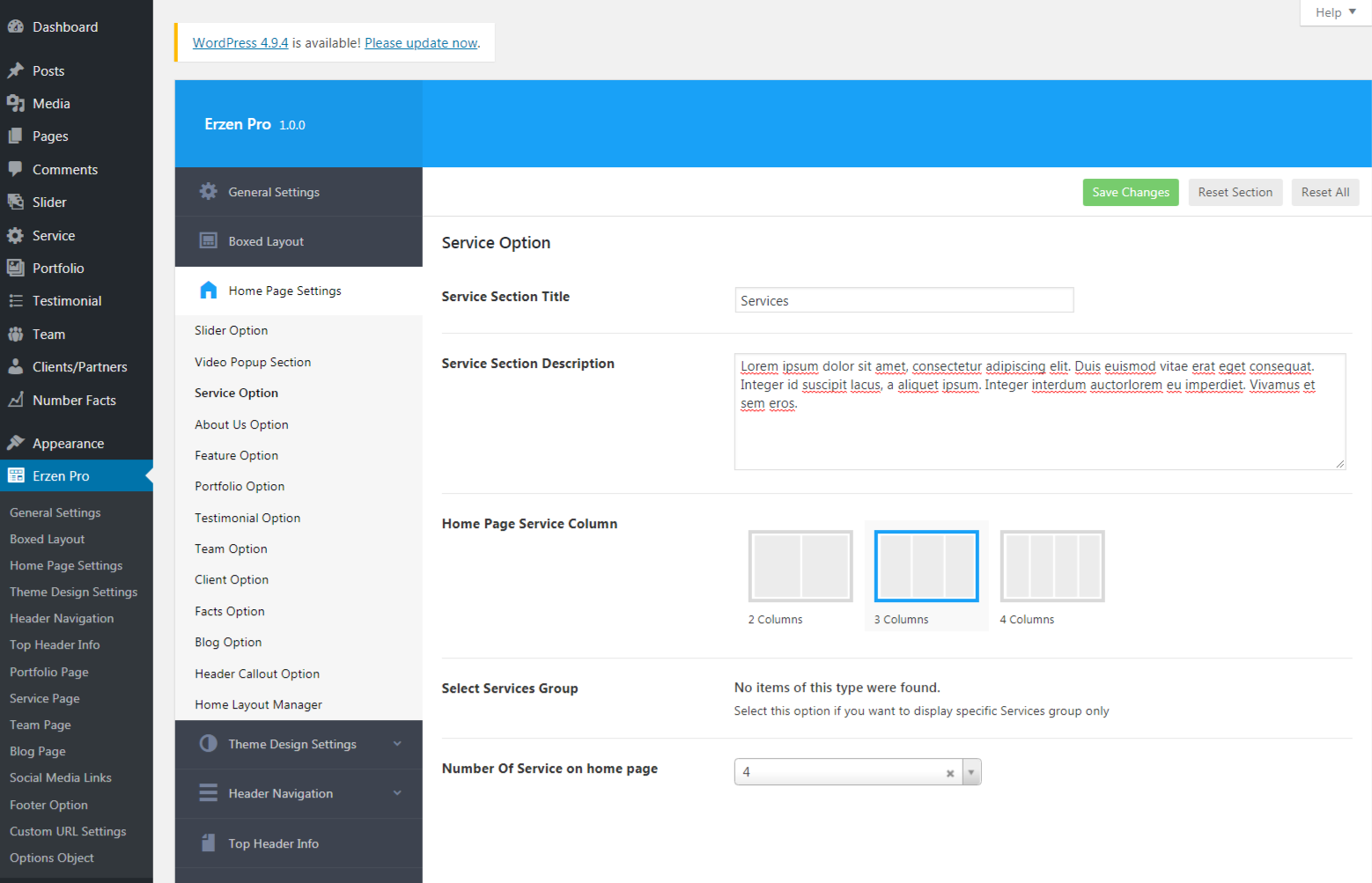1372x883 pixels.
Task: Open Team Option submenu item
Action: [x=231, y=548]
